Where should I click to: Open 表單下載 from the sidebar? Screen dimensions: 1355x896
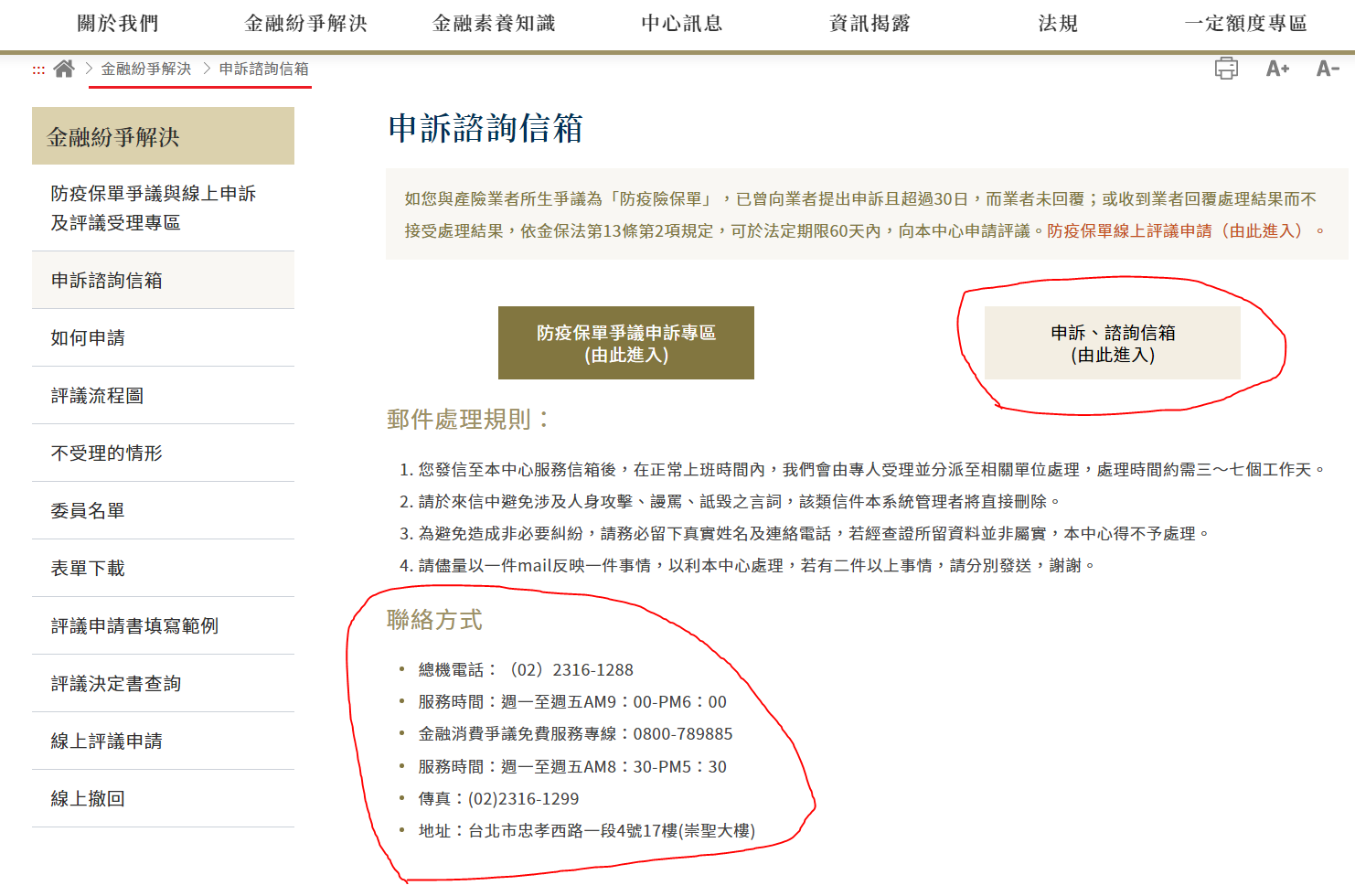(88, 569)
